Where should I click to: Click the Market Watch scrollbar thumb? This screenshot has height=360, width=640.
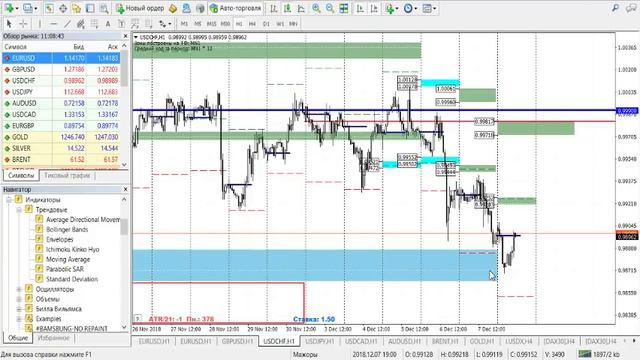coord(124,68)
